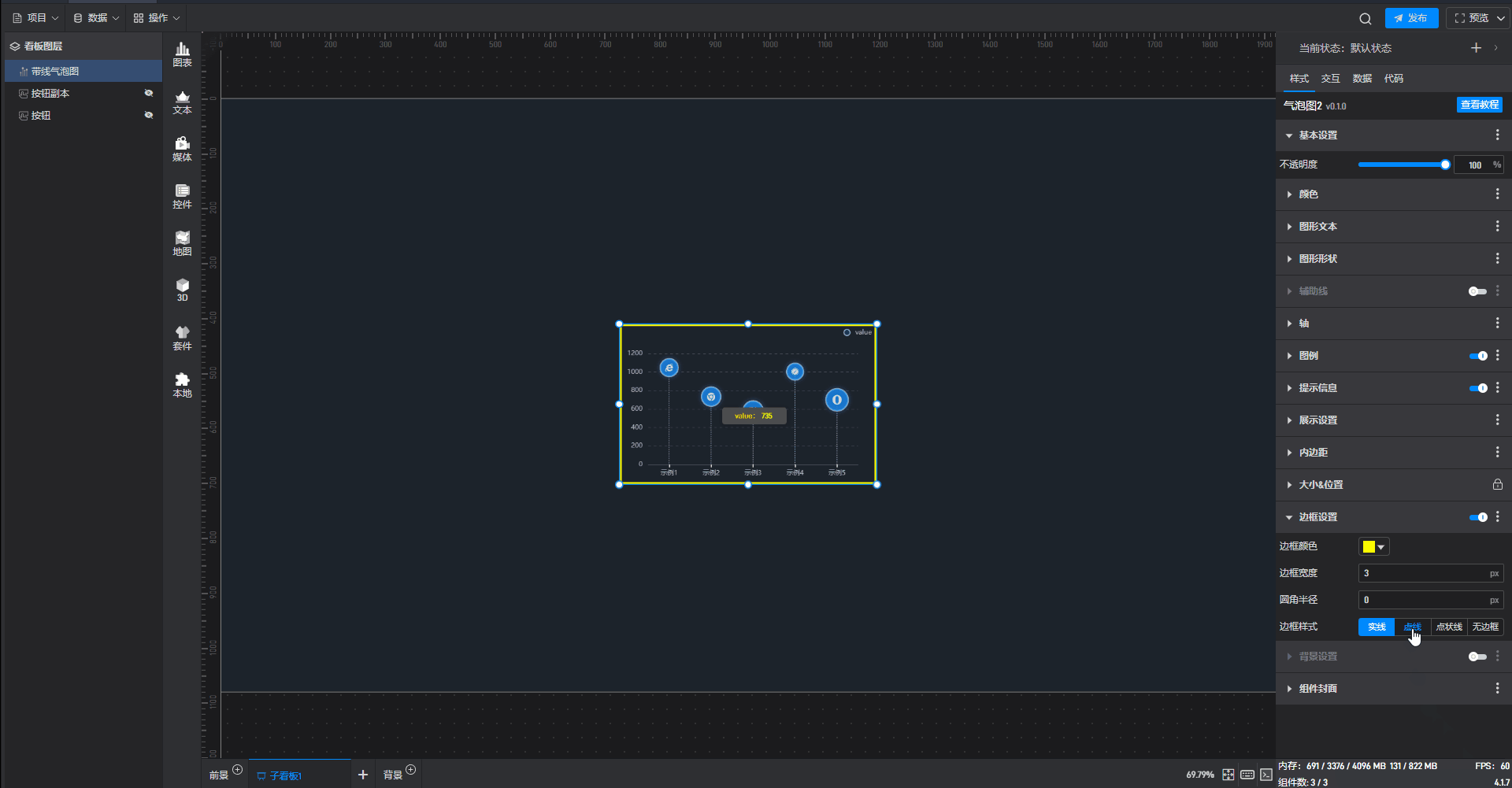The height and width of the screenshot is (788, 1512).
Task: Enable the 辅助线 guide line switch
Action: pyautogui.click(x=1477, y=291)
